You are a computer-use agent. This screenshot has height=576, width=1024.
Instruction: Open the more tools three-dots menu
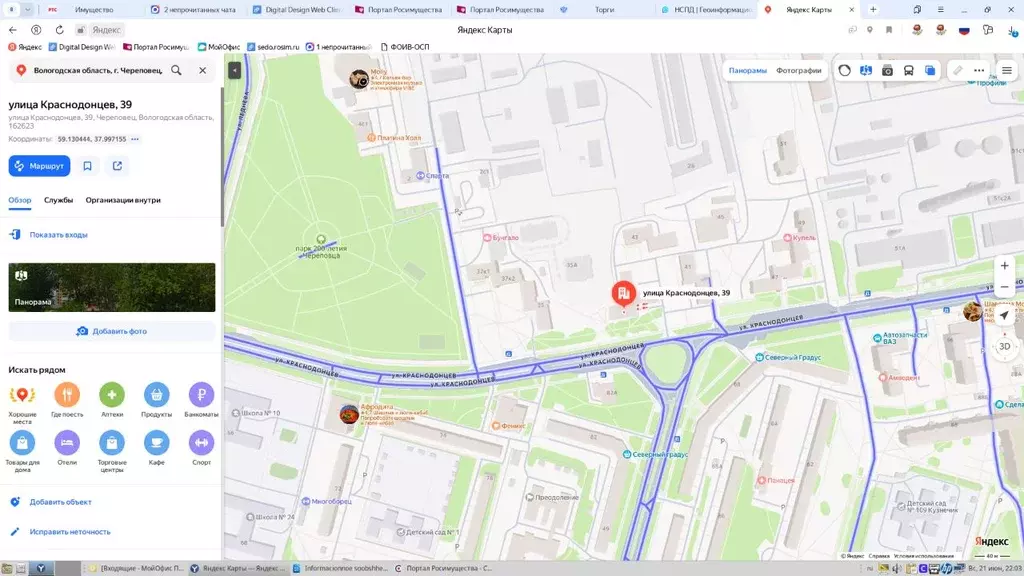point(979,70)
